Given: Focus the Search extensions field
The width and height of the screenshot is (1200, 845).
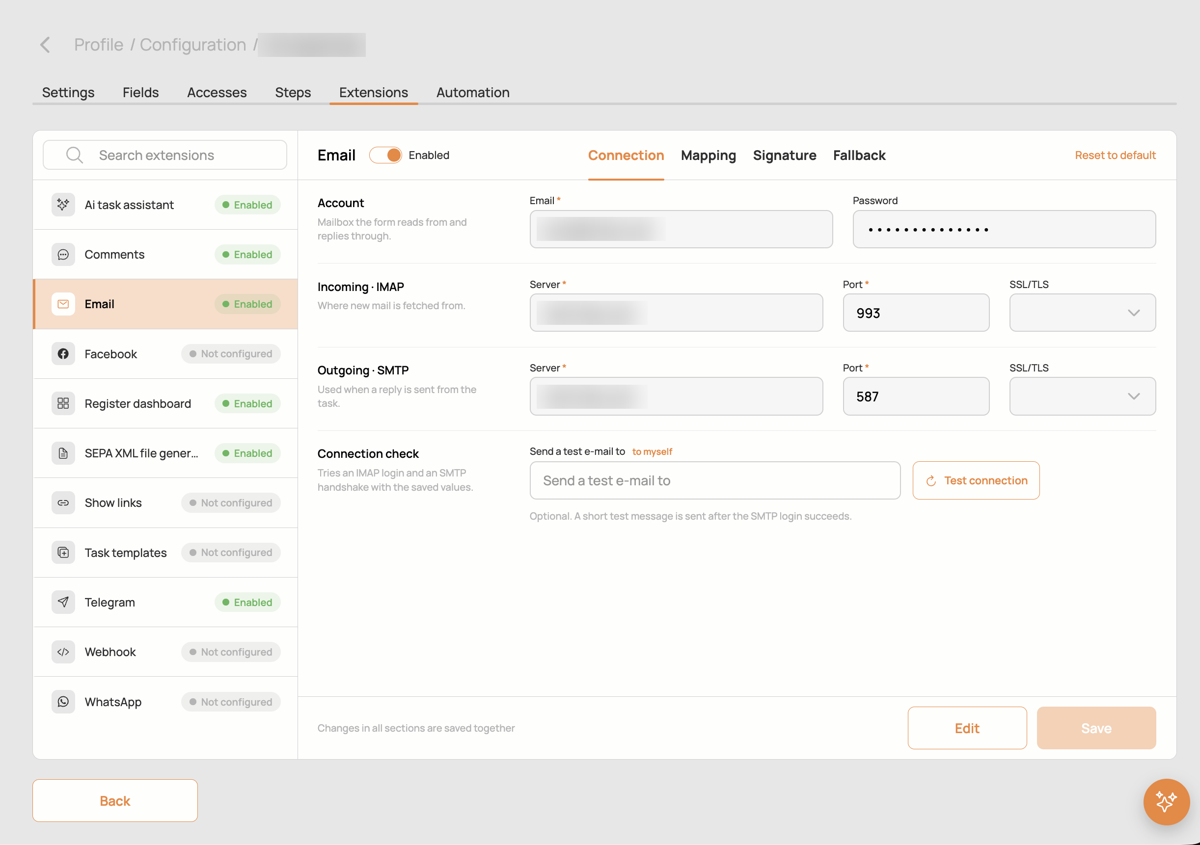Looking at the screenshot, I should pos(165,155).
